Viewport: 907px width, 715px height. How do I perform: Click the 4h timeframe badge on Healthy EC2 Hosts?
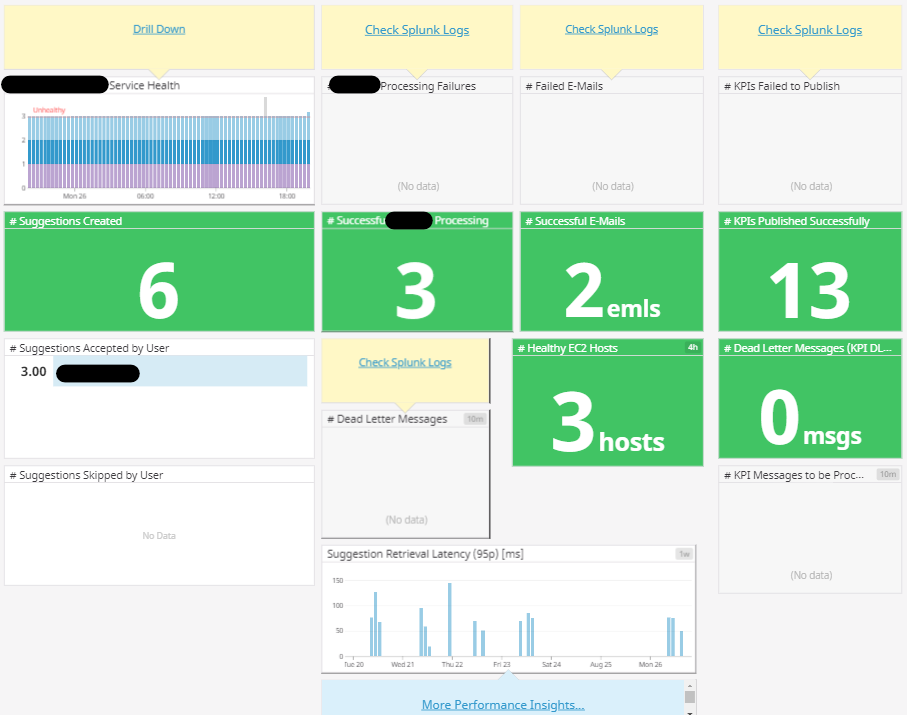[x=691, y=348]
